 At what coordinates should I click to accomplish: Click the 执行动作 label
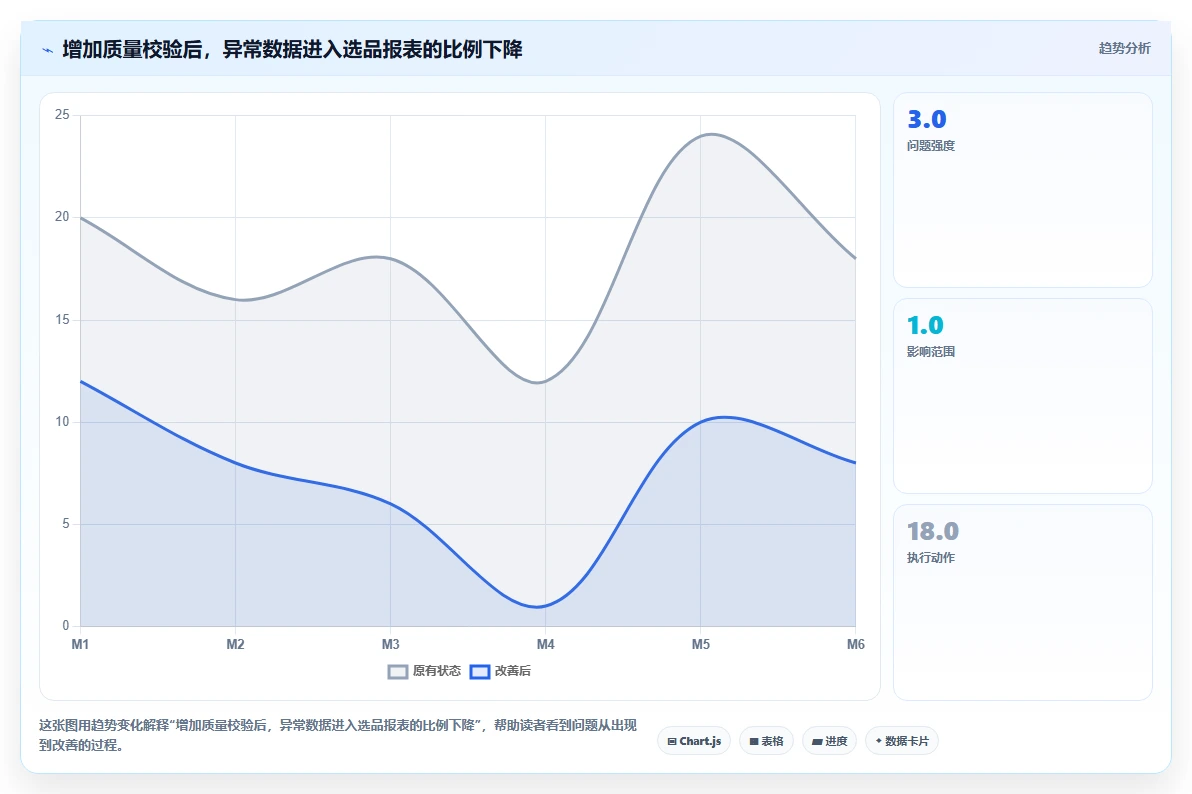(x=930, y=557)
